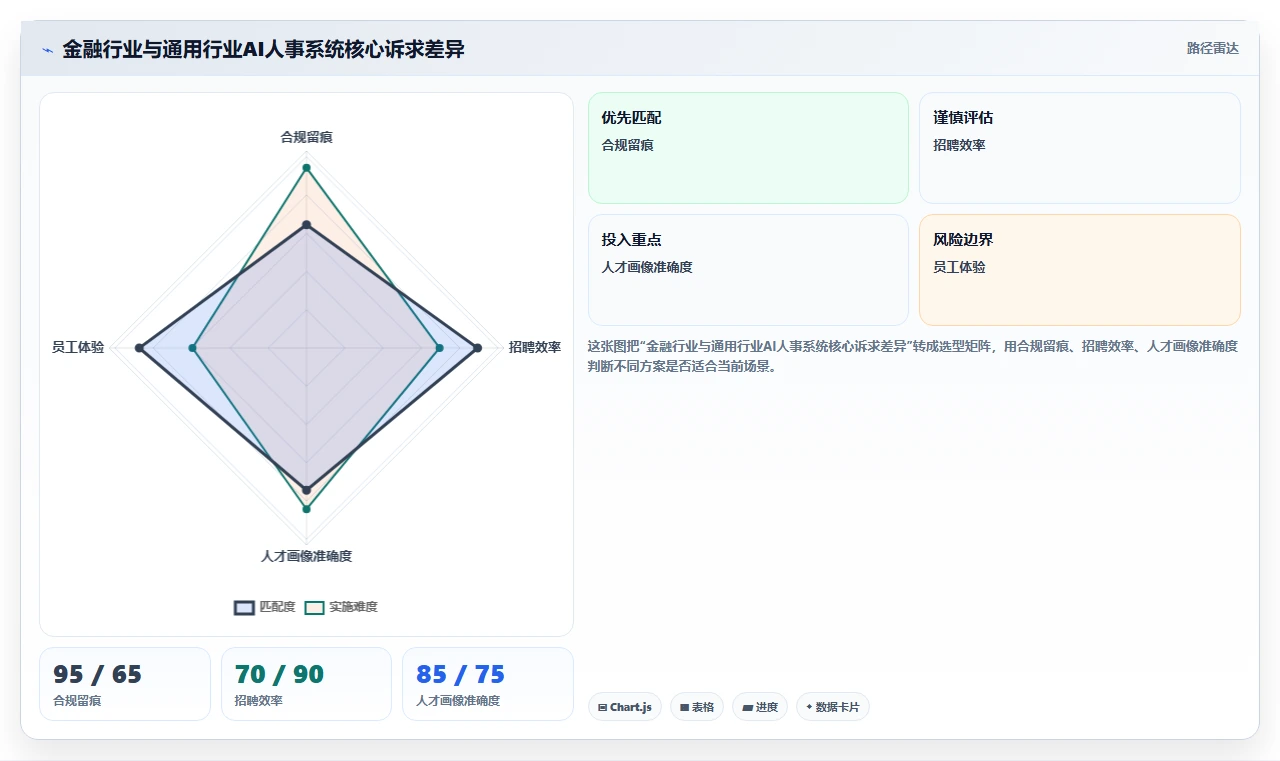Click the 合规留痕 axis label on the radar
The image size is (1280, 761).
(x=307, y=137)
